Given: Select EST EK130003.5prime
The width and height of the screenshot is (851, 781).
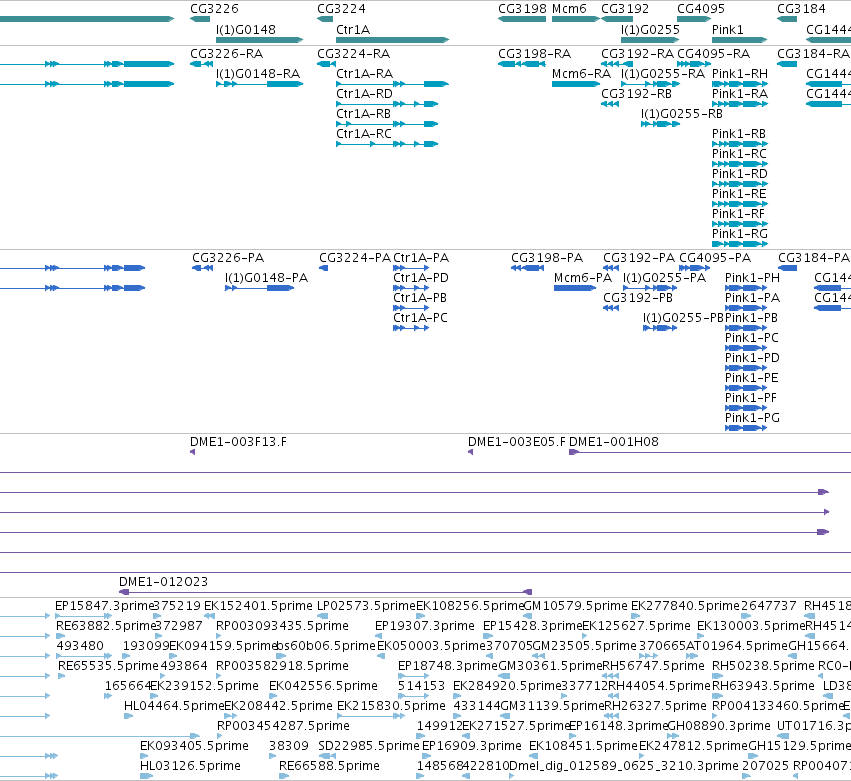Looking at the screenshot, I should coord(751,626).
